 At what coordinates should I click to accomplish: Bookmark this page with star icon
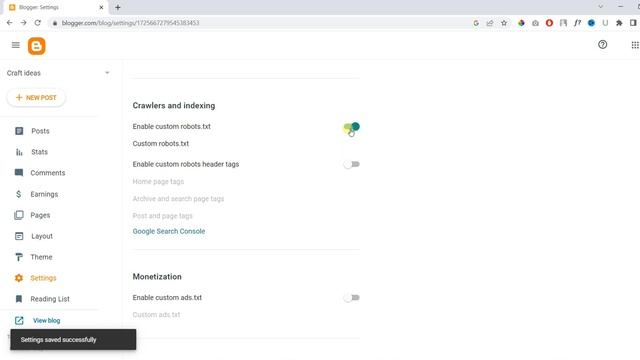[x=504, y=23]
